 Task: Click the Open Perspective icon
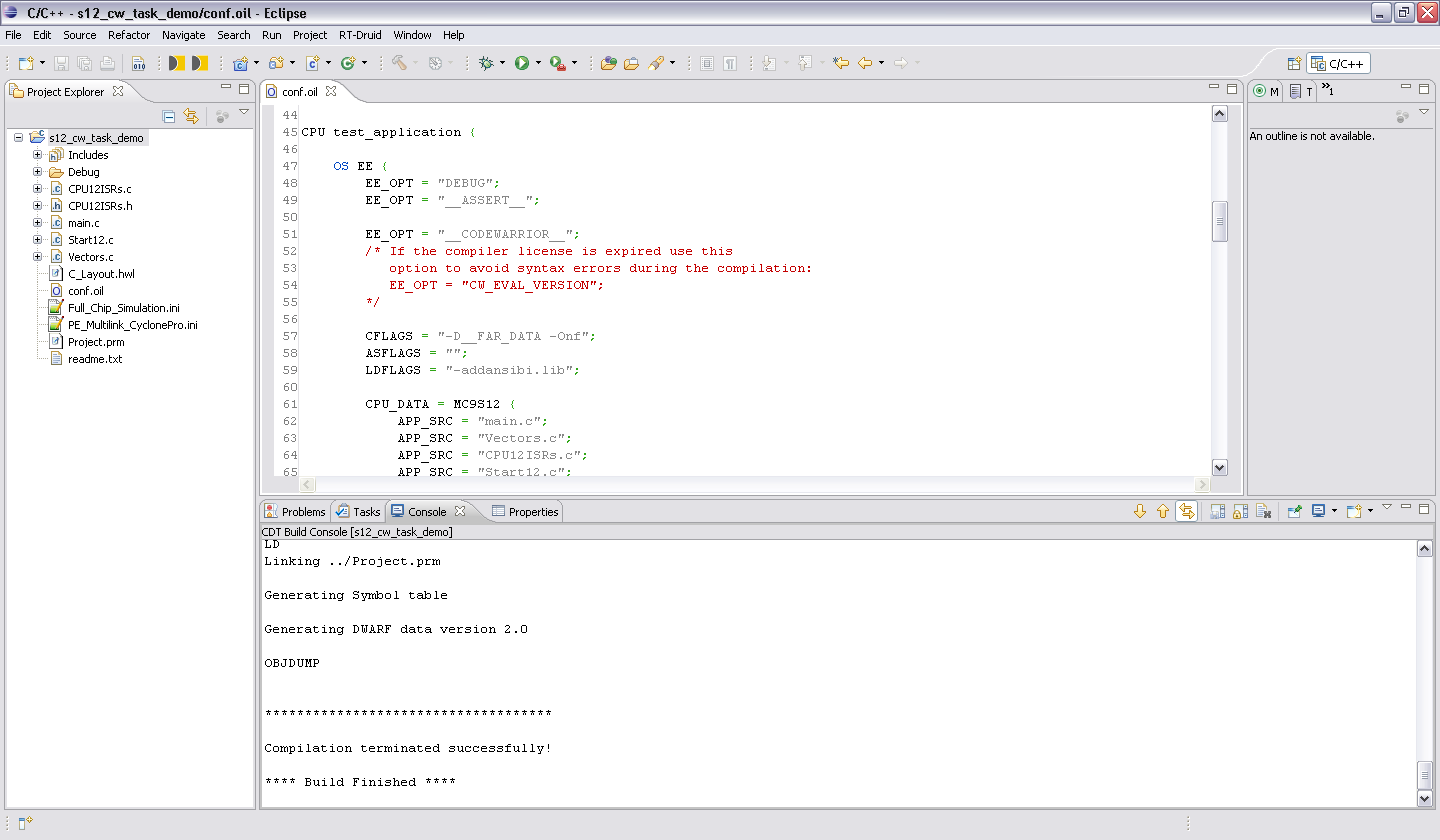point(1294,64)
